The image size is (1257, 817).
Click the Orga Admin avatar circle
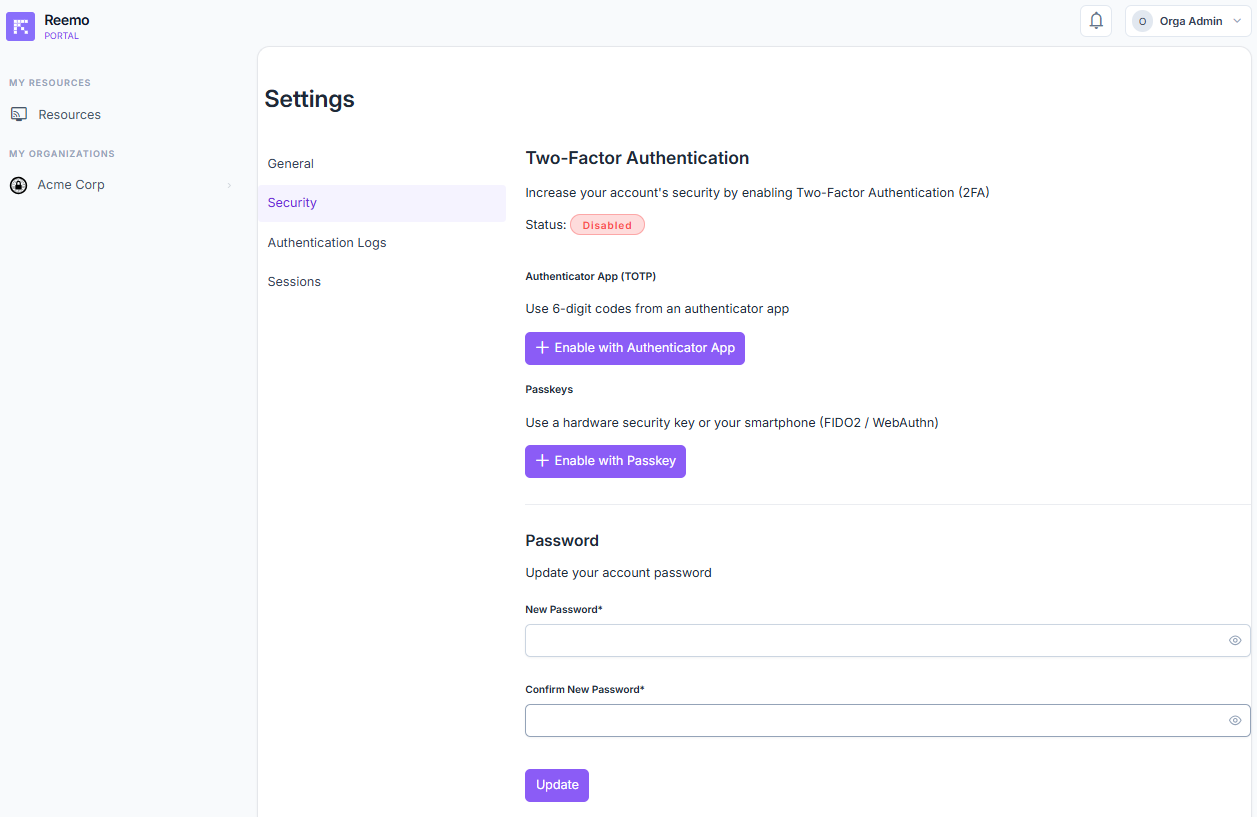coord(1142,21)
